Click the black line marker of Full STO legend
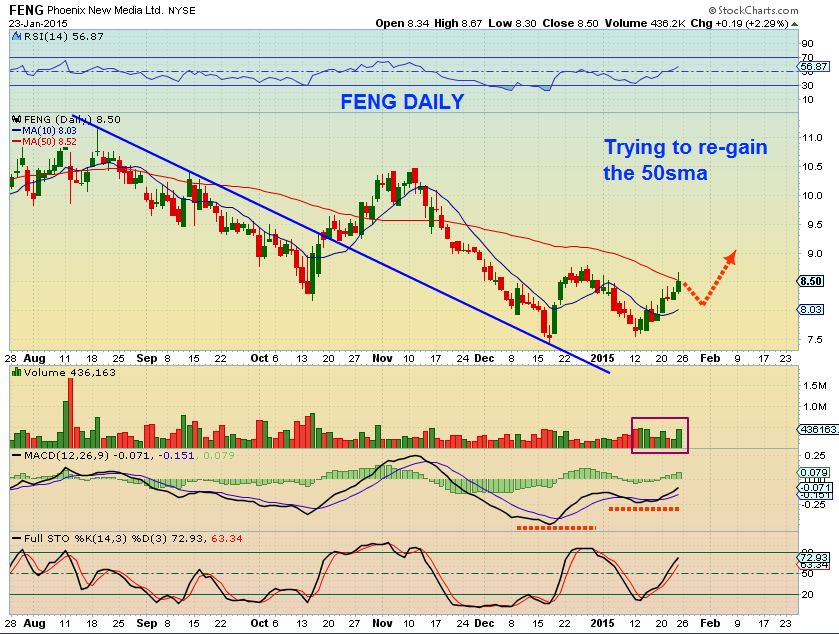The height and width of the screenshot is (634, 839). point(17,538)
